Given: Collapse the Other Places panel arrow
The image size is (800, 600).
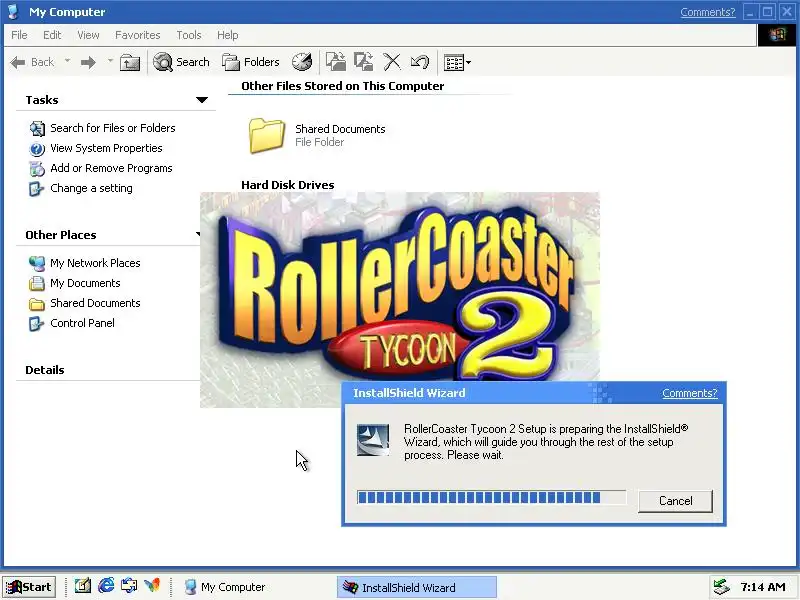Looking at the screenshot, I should pyautogui.click(x=198, y=235).
